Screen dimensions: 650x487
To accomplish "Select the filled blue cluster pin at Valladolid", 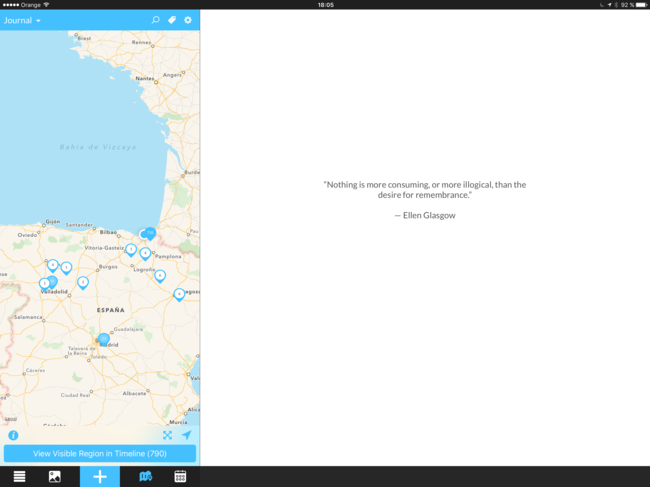I will coord(53,282).
